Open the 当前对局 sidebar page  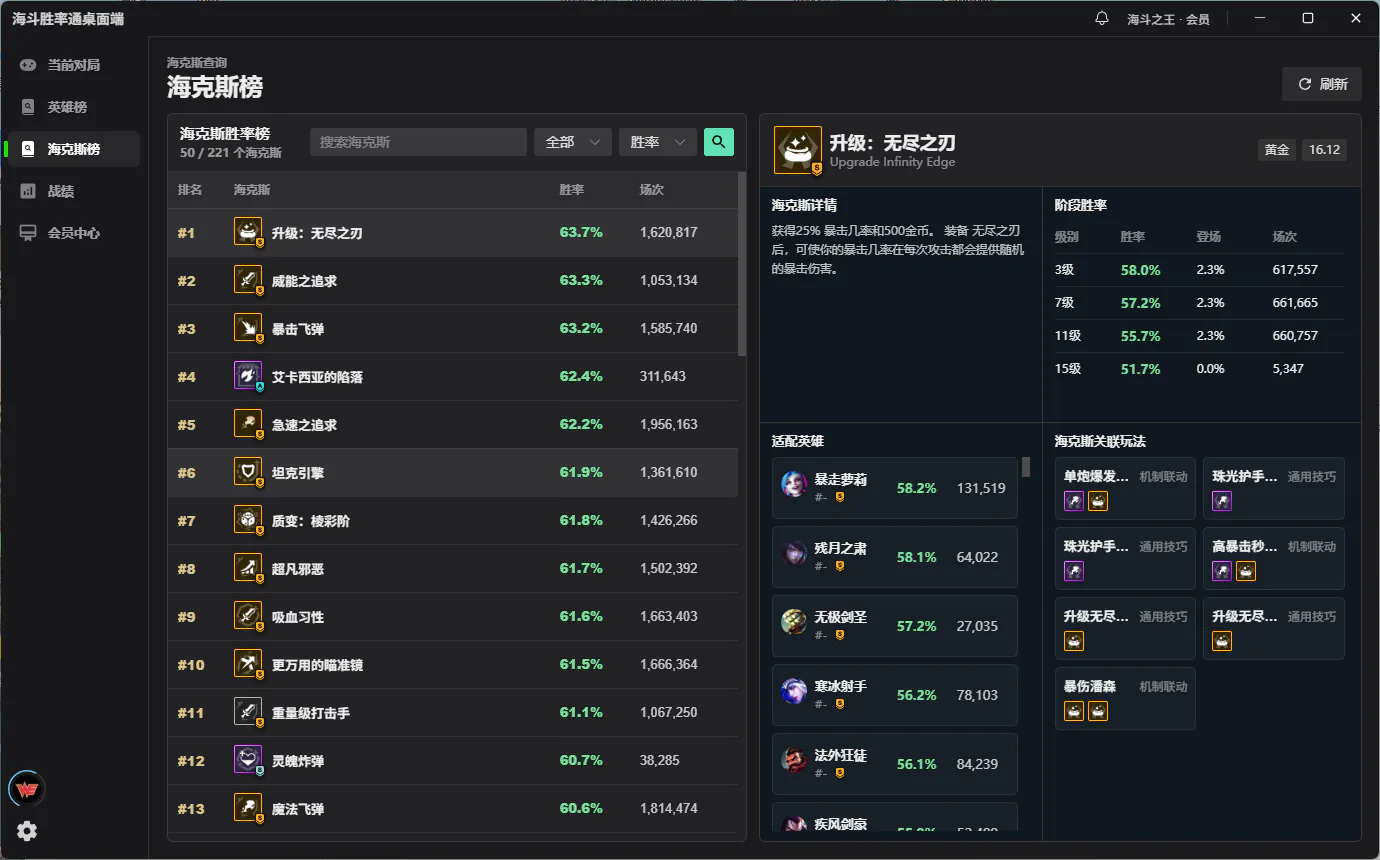74,65
